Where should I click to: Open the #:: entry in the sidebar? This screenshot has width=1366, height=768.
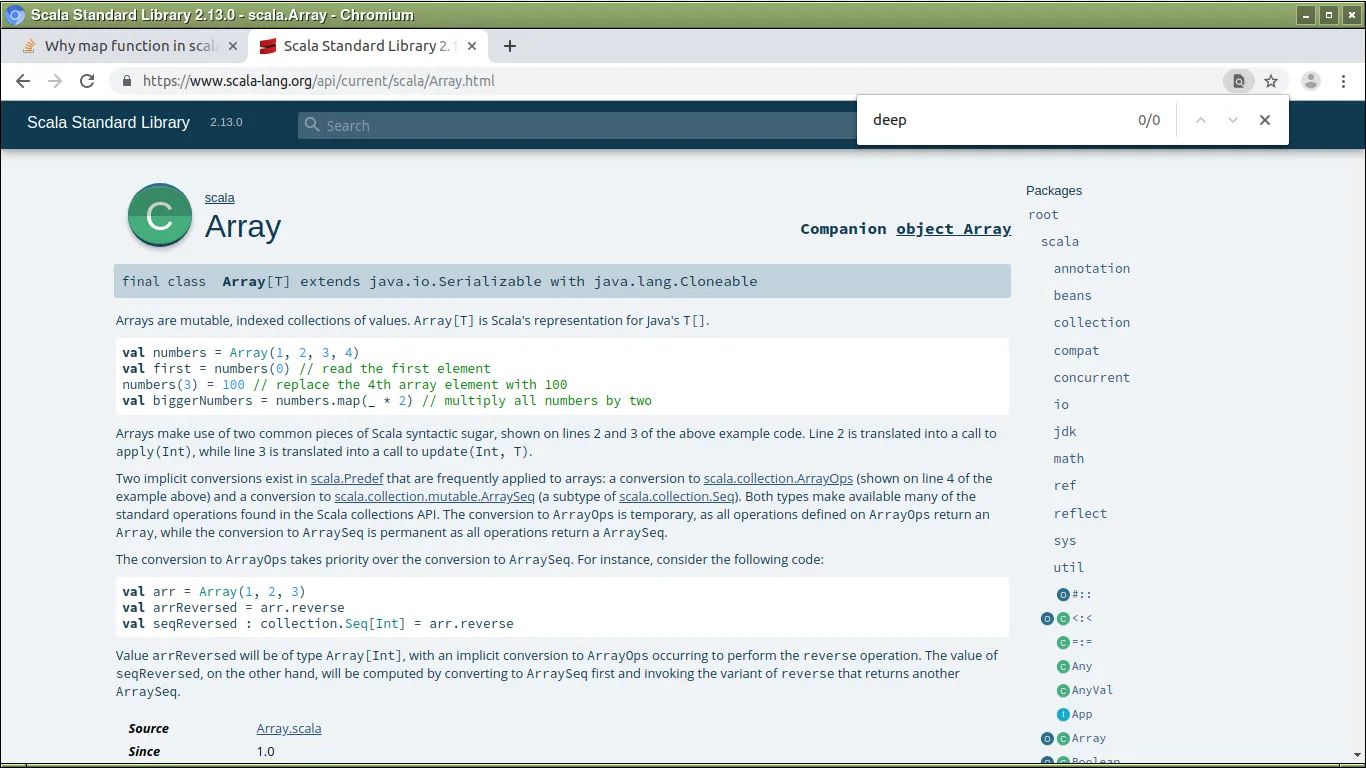point(1082,594)
